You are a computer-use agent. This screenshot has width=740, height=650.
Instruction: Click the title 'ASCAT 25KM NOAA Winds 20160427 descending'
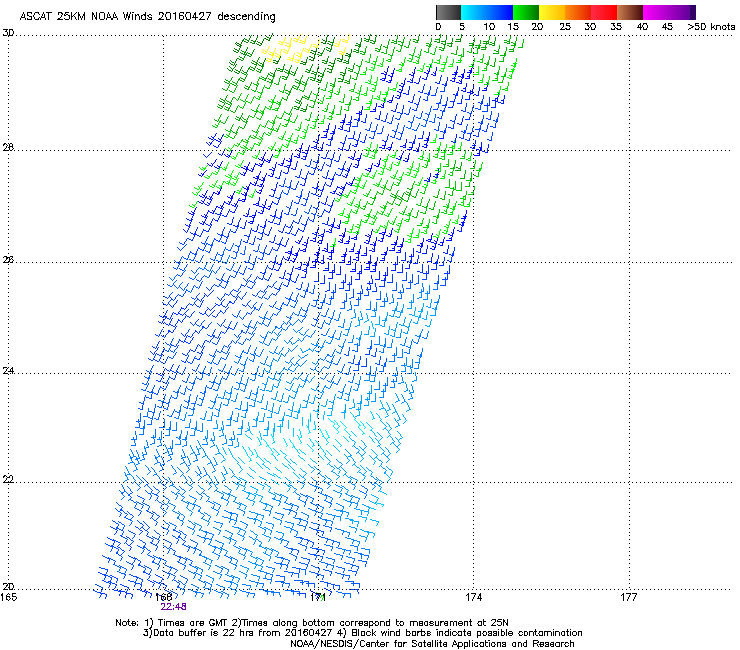coord(147,16)
